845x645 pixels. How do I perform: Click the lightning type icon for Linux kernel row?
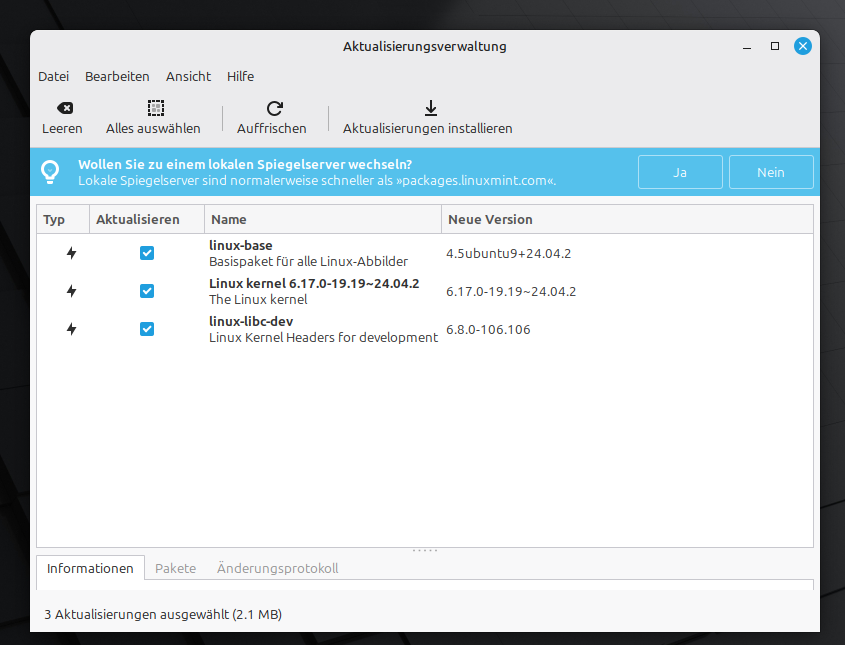click(x=71, y=291)
